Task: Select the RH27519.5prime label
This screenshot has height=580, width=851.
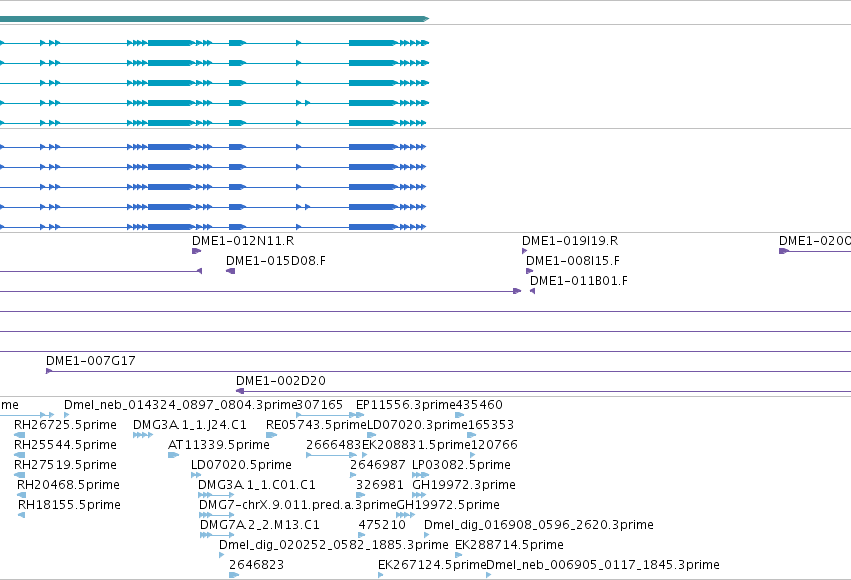Action: (65, 465)
